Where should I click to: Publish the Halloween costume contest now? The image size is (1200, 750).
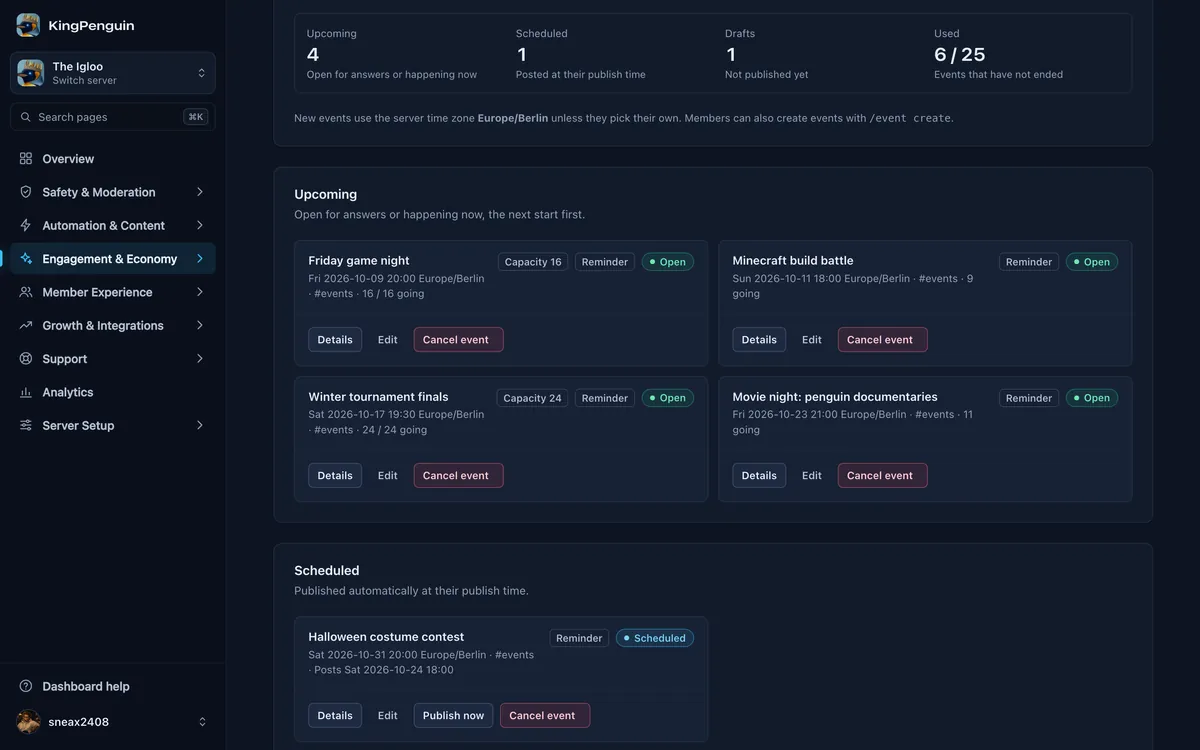pyautogui.click(x=453, y=716)
